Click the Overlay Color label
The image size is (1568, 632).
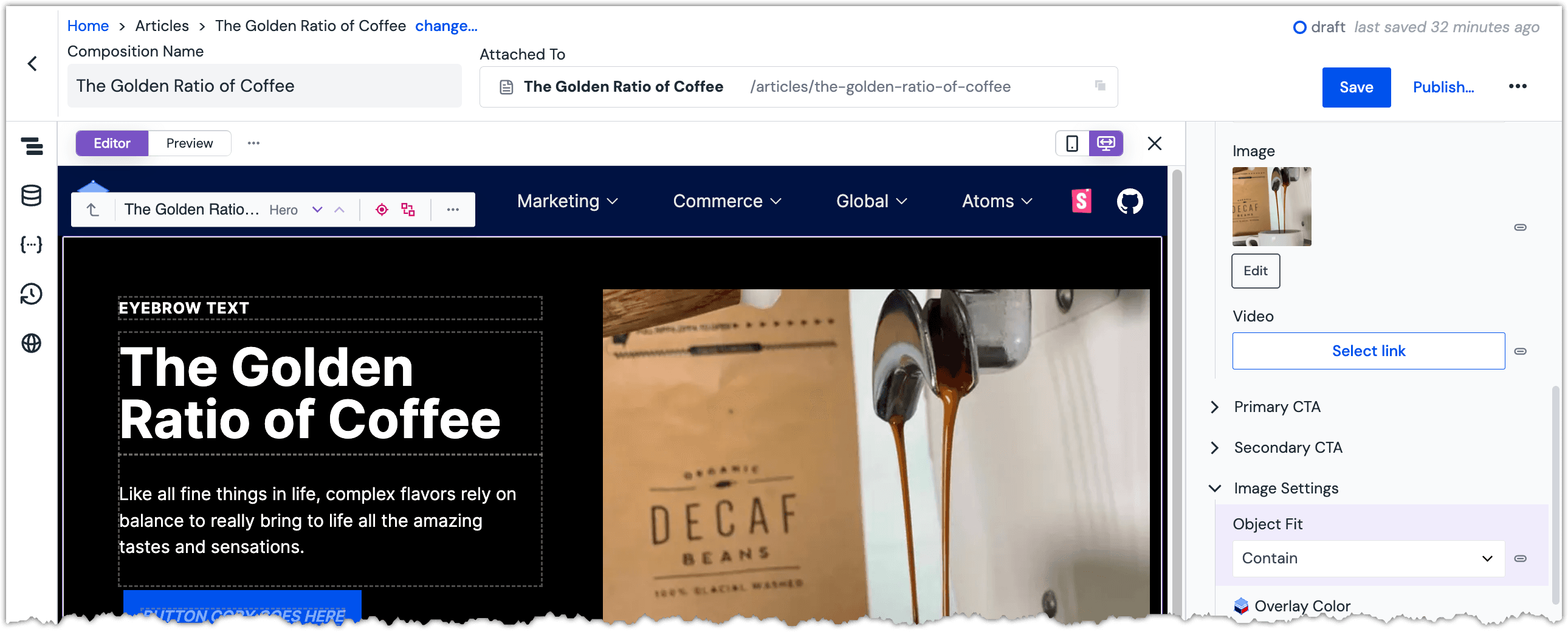(x=1302, y=606)
